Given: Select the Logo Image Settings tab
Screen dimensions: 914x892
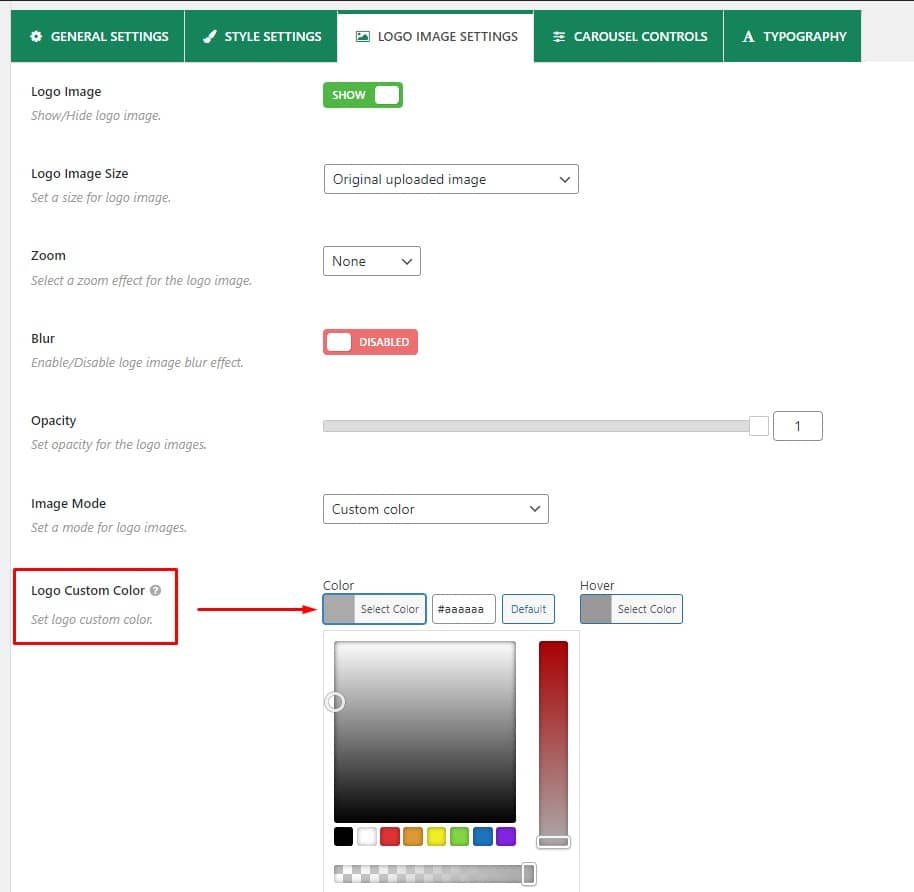Looking at the screenshot, I should click(435, 36).
